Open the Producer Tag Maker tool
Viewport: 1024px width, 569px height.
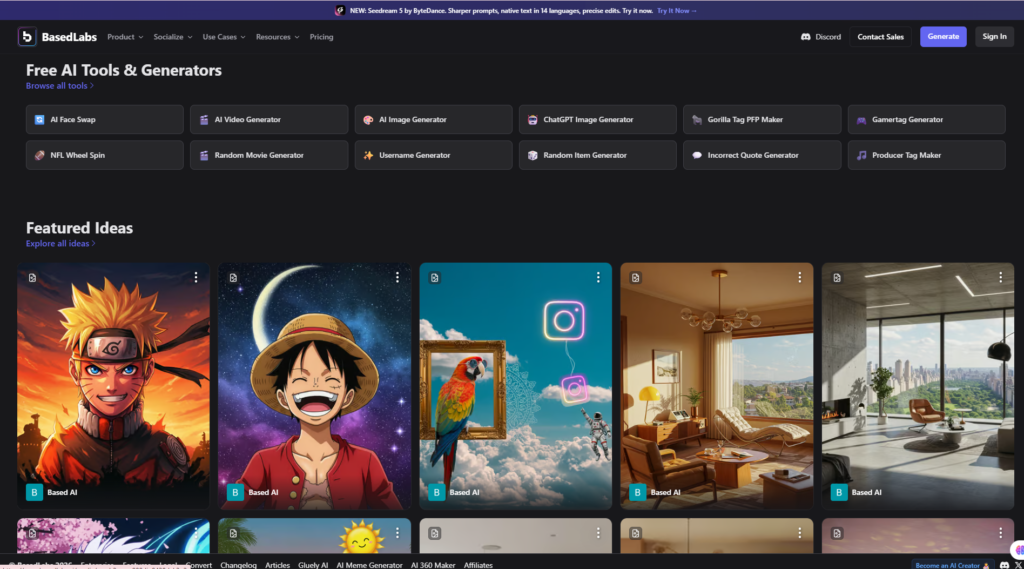927,155
